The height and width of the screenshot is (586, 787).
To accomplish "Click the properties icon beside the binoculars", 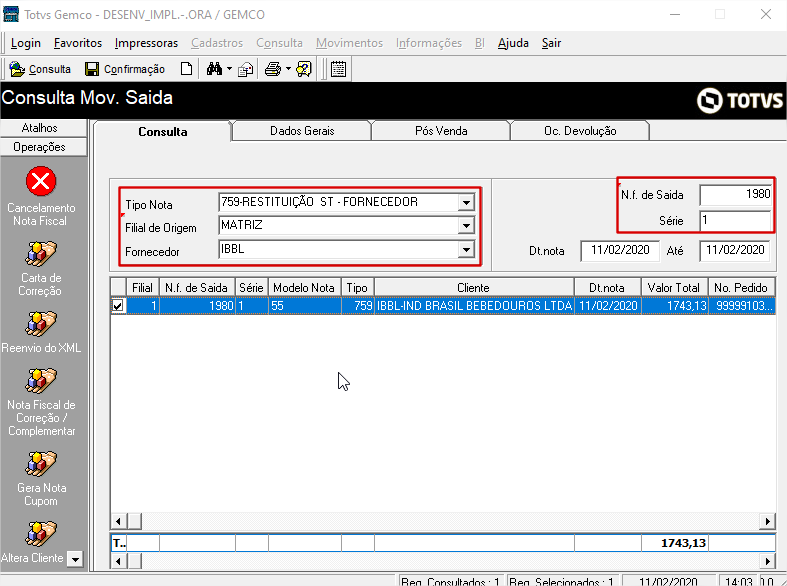I will (x=245, y=69).
